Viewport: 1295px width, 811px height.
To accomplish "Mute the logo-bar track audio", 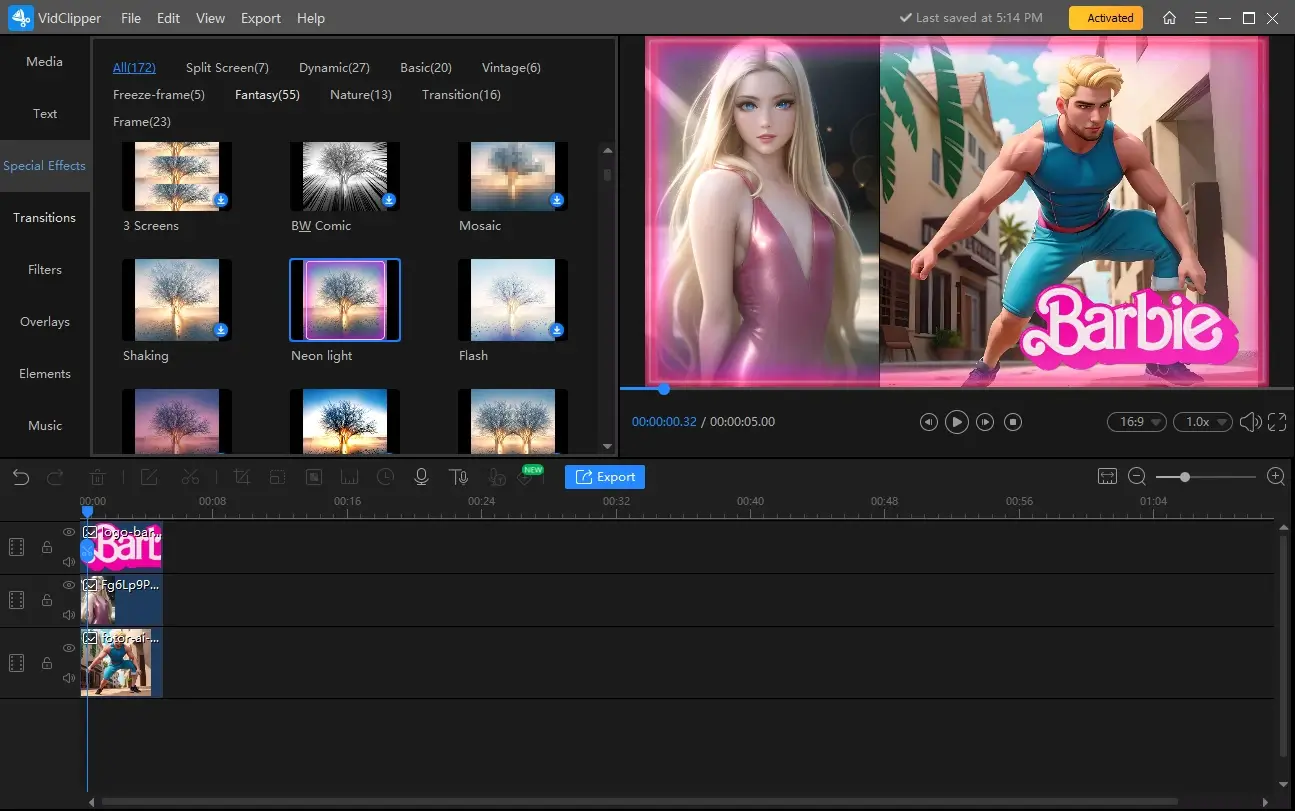I will pyautogui.click(x=69, y=562).
